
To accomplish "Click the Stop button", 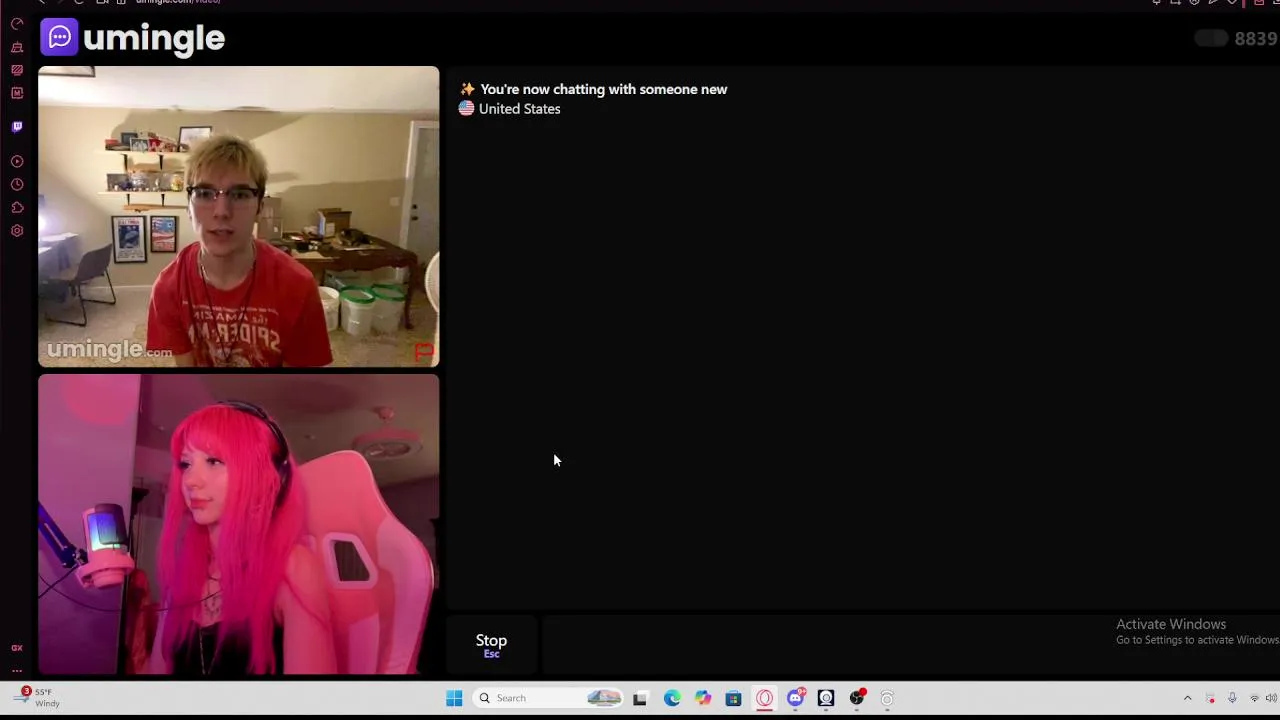I will 491,645.
